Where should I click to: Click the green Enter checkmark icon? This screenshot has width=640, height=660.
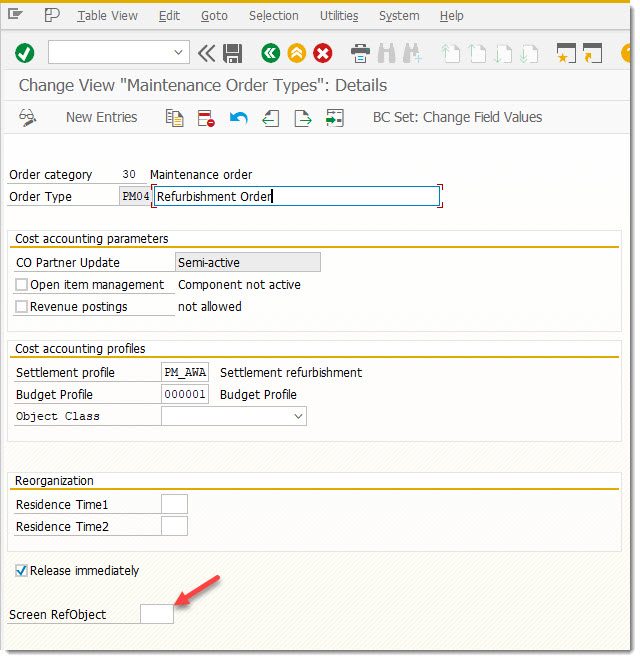pos(25,53)
